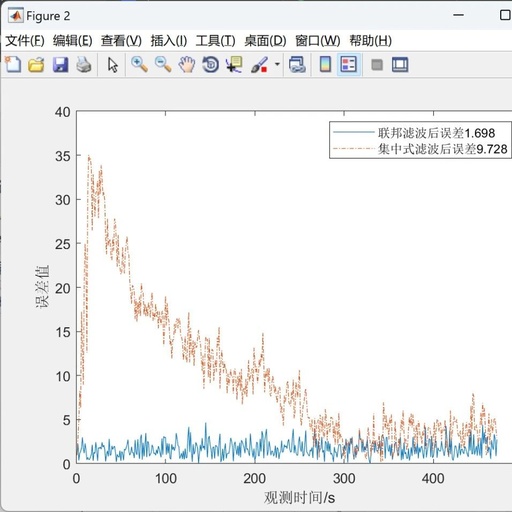The width and height of the screenshot is (512, 512).
Task: Click the Hide Plot Tools icon
Action: point(377,65)
